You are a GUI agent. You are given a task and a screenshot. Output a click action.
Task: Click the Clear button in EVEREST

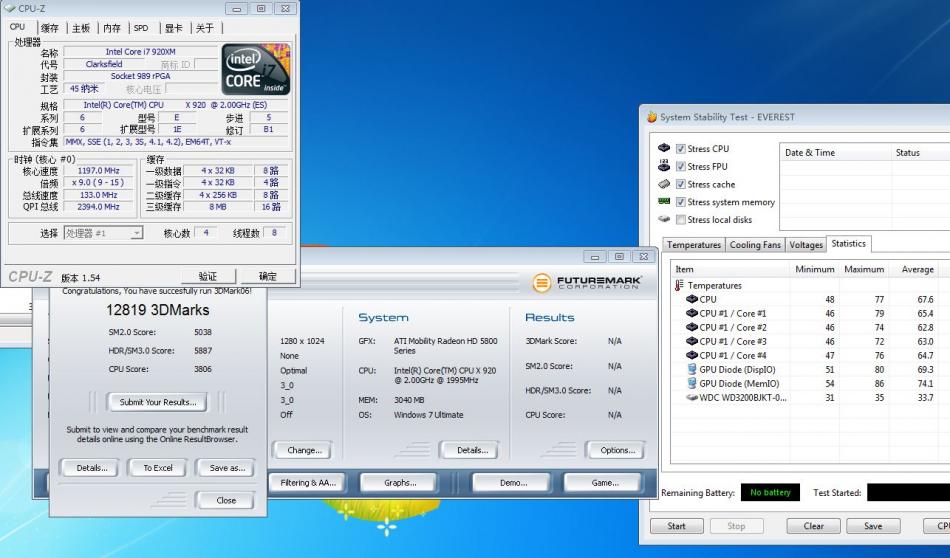(x=813, y=526)
